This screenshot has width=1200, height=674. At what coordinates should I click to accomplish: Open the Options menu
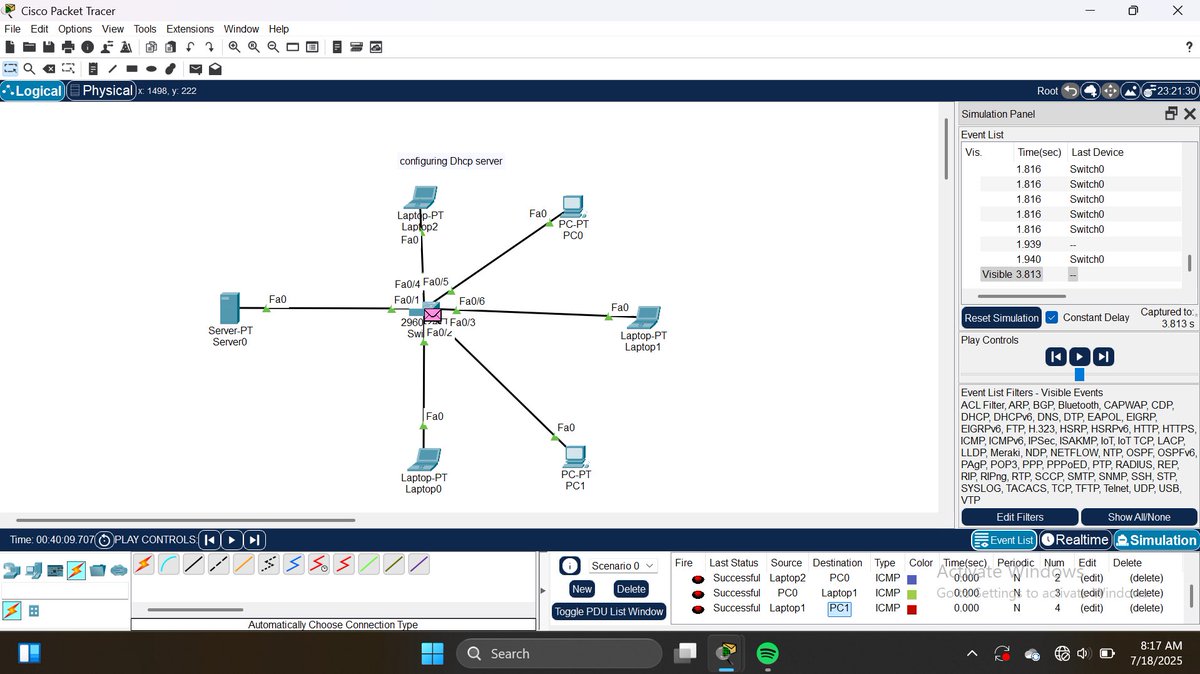75,29
